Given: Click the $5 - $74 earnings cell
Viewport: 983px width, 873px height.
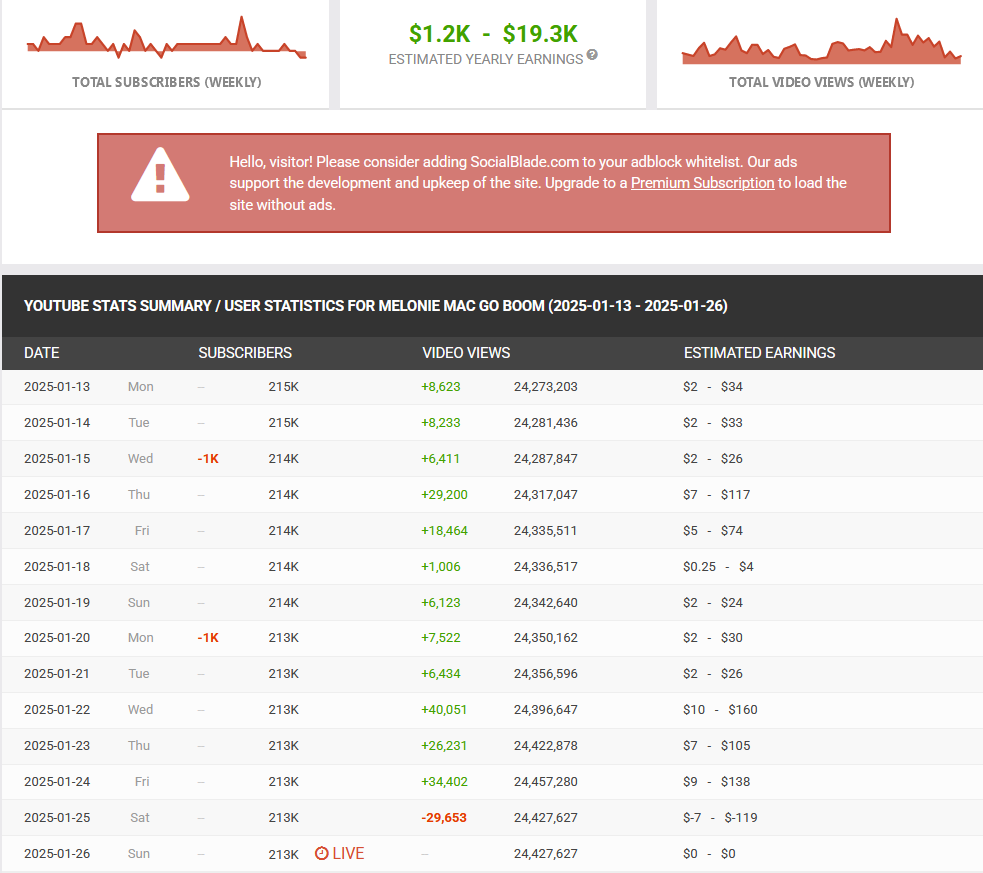Looking at the screenshot, I should (713, 531).
